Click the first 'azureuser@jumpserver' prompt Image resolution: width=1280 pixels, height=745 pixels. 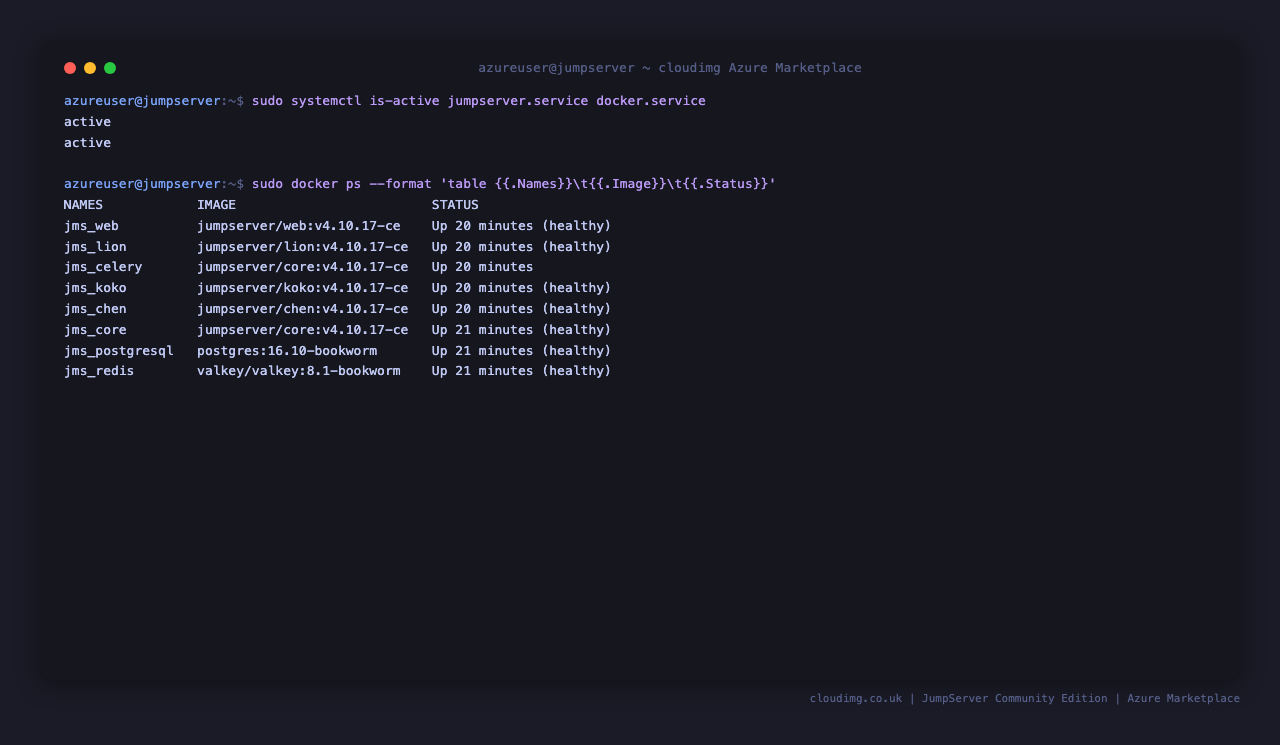(142, 101)
